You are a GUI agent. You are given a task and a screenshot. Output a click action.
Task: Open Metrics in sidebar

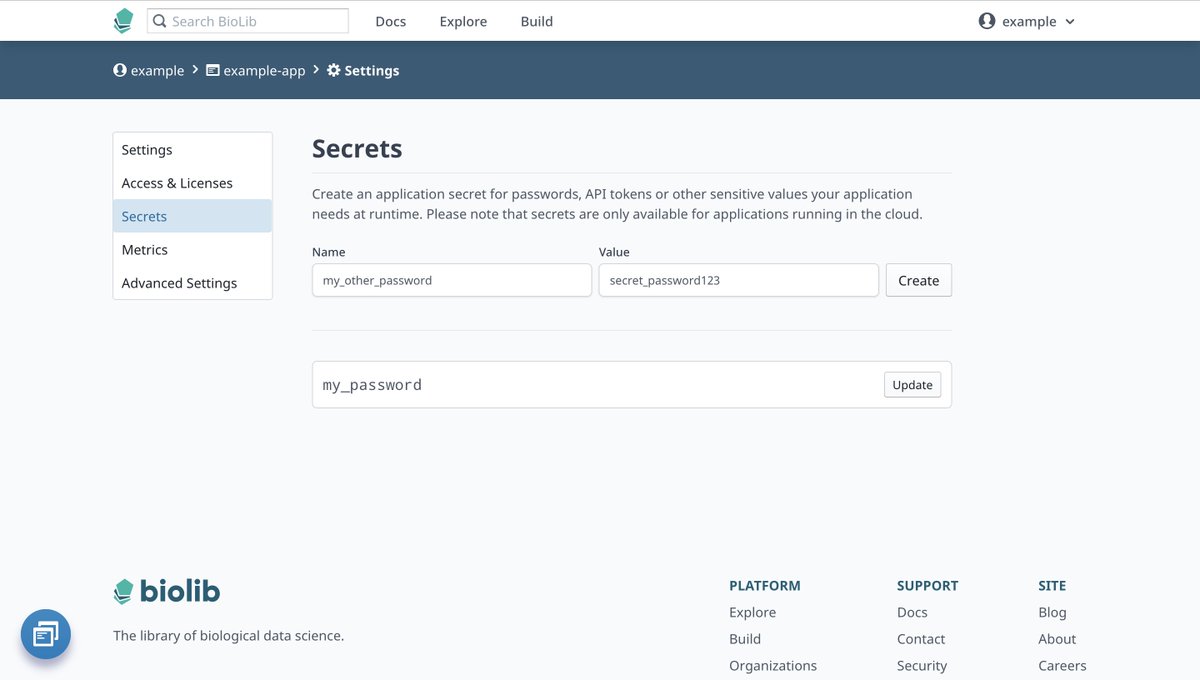(192, 250)
